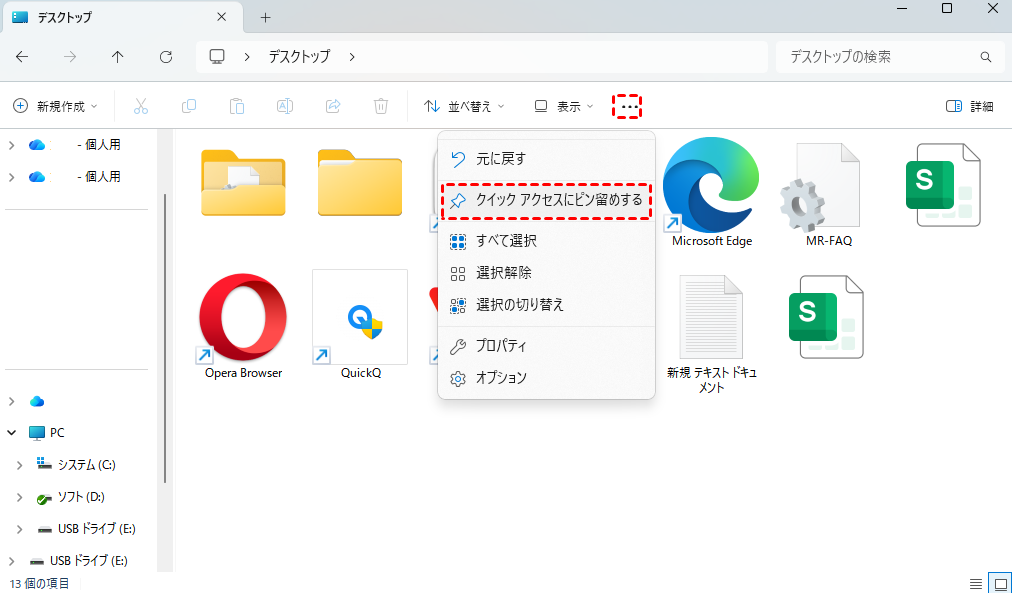This screenshot has width=1012, height=593.
Task: Select the Opera Browser shortcut icon
Action: click(243, 318)
